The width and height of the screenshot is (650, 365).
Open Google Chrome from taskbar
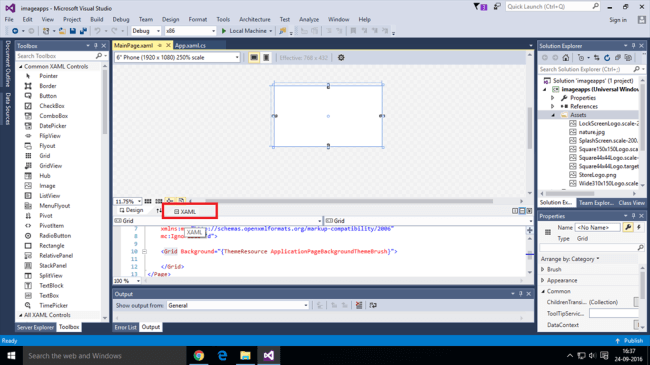point(199,355)
